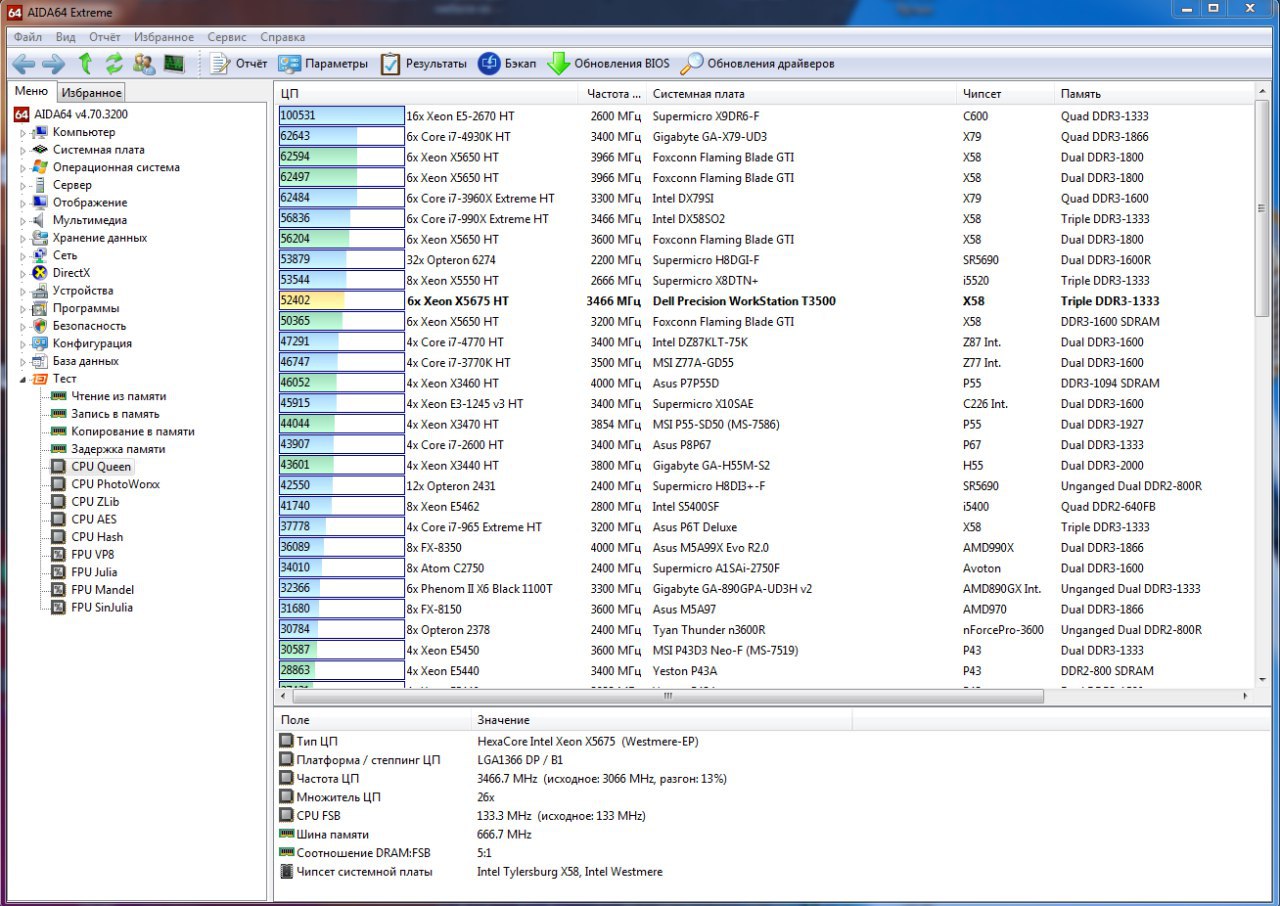Select Задержка памяти test
Screen dimensions: 1280x906
click(x=118, y=449)
